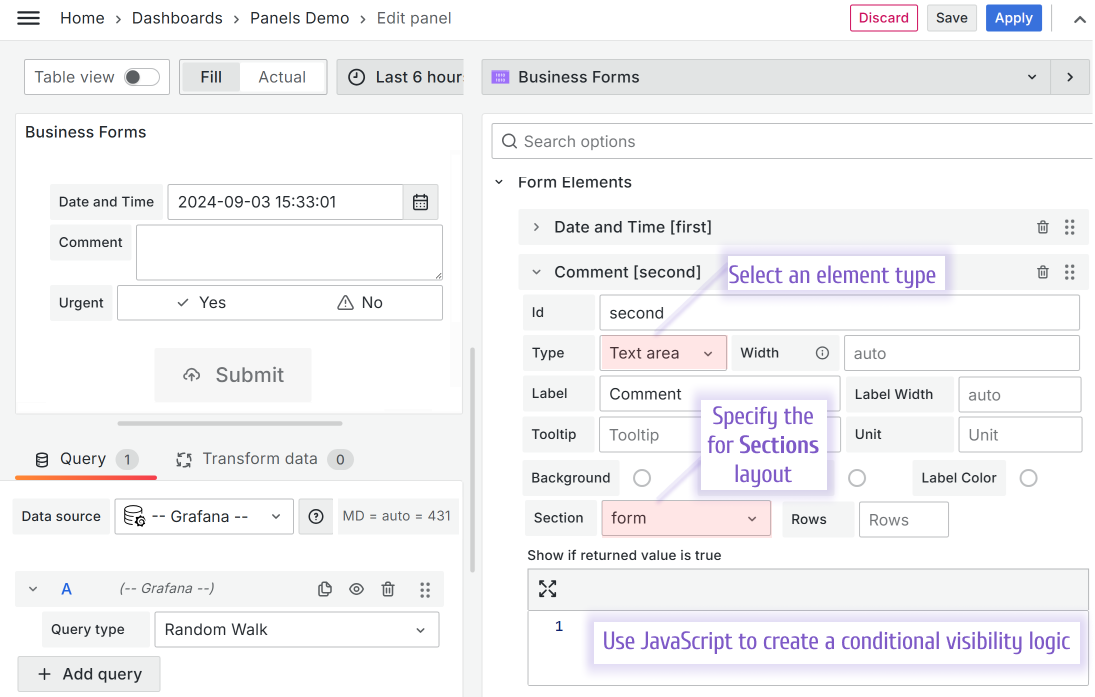Switch to the Transform data tab
1095x697 pixels.
click(260, 459)
